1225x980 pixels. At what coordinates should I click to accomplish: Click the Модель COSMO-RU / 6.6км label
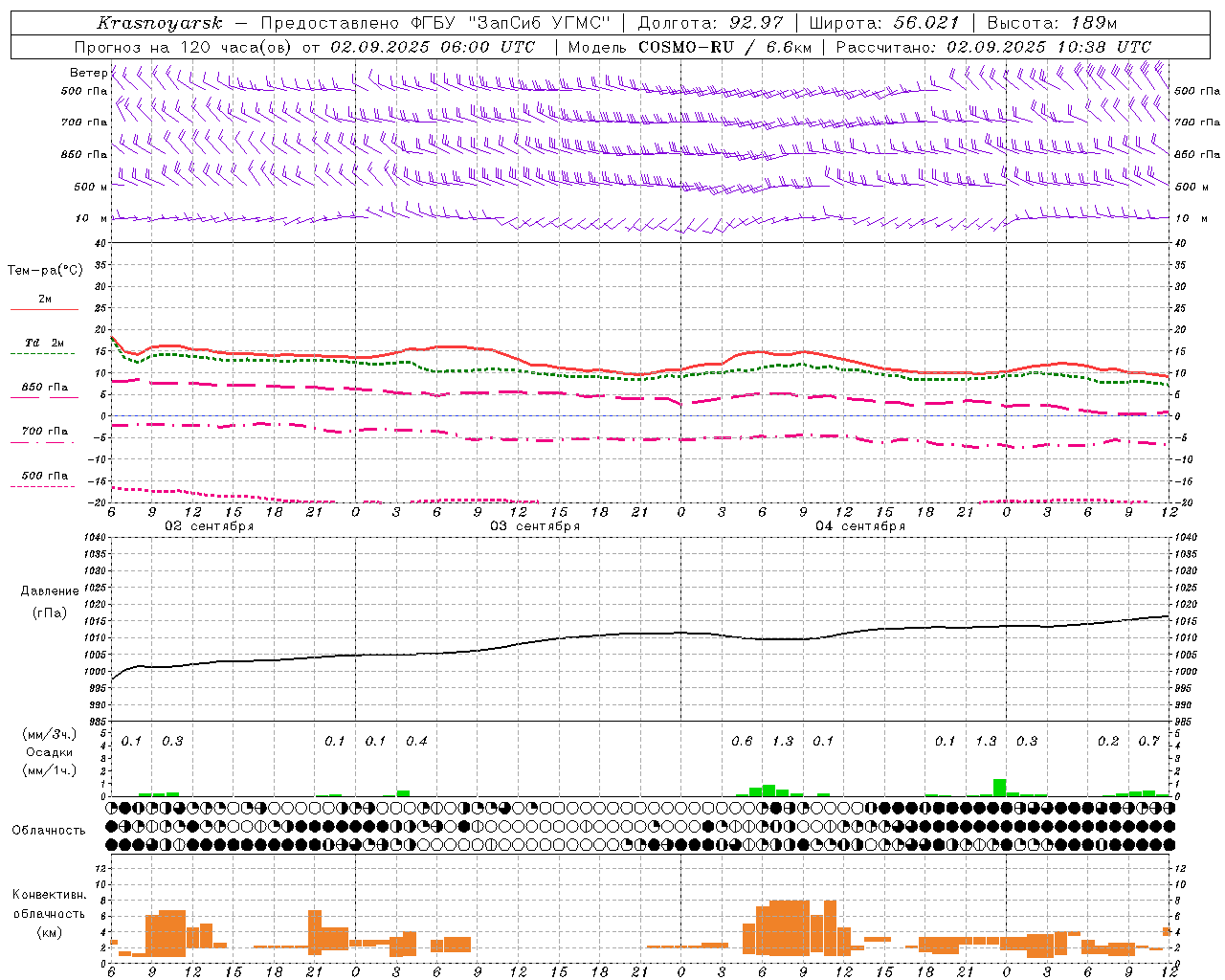[x=689, y=47]
